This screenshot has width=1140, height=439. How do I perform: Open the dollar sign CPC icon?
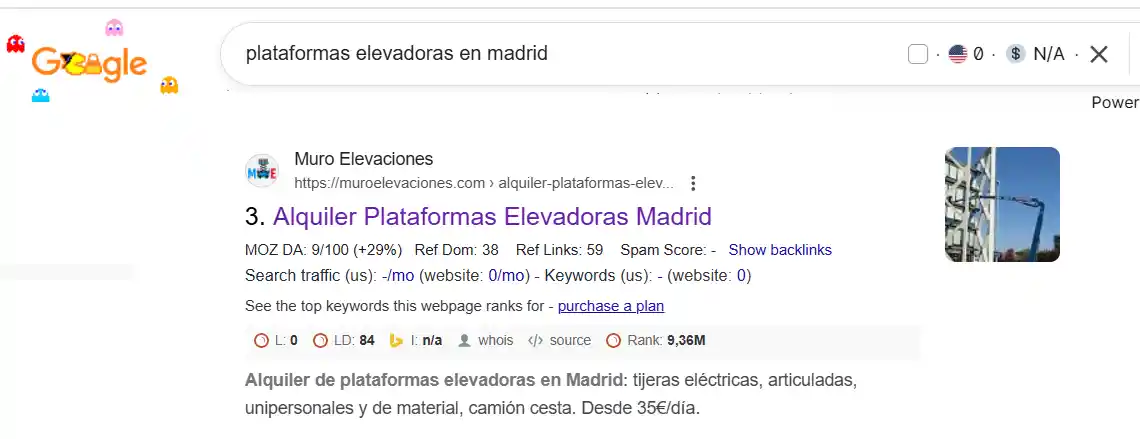click(x=1016, y=54)
